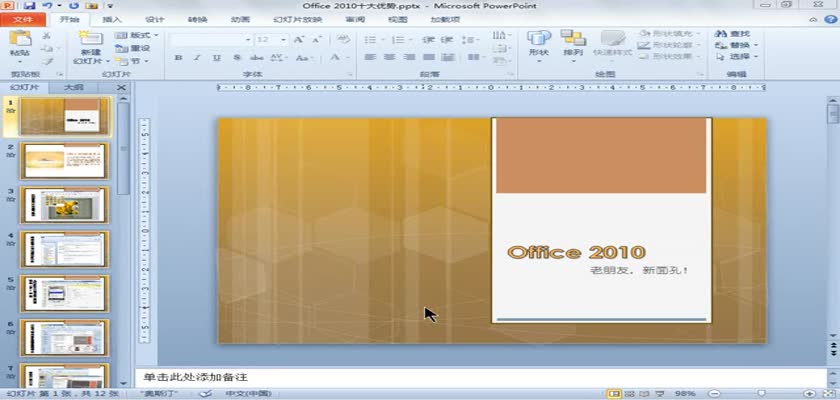Toggle Italic formatting

[x=197, y=57]
